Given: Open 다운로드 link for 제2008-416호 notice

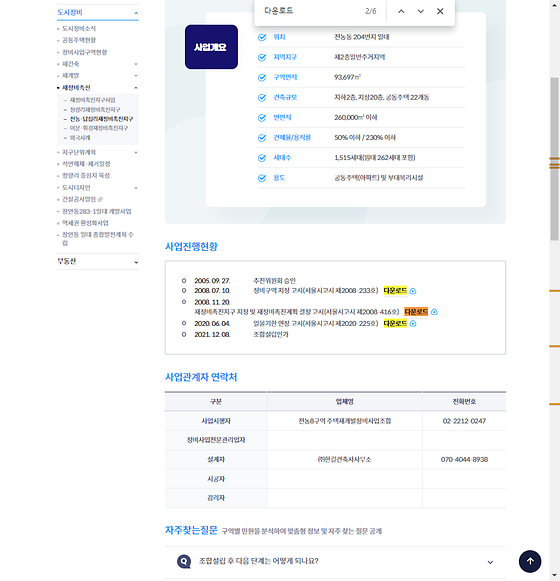Looking at the screenshot, I should point(416,312).
